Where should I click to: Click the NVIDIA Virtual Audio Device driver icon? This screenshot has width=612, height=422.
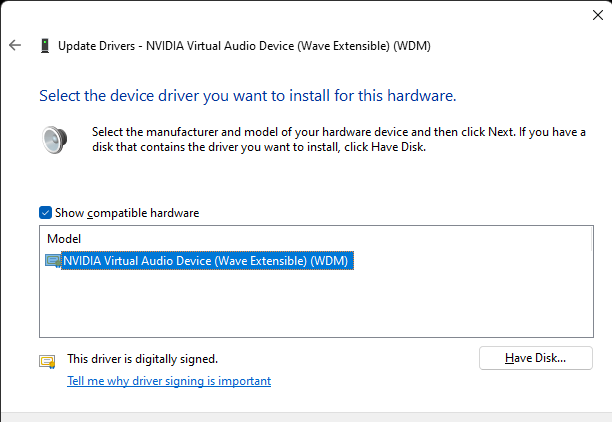coord(53,261)
